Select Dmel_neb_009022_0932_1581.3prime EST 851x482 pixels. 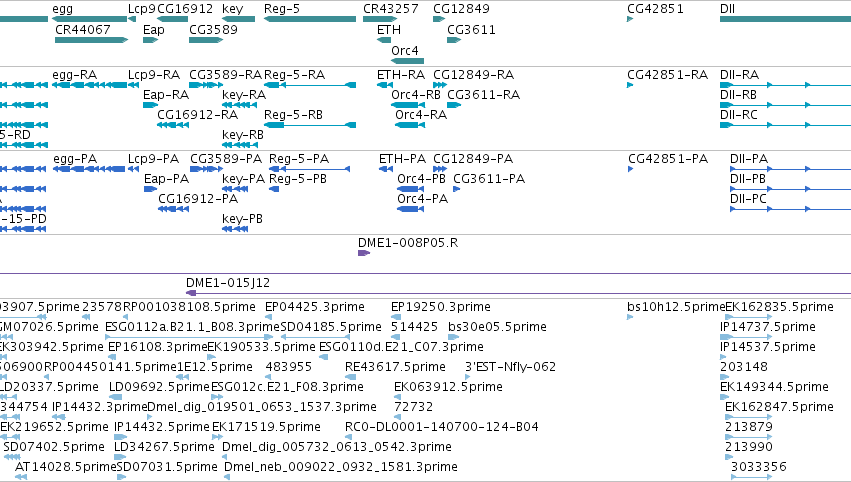341,467
